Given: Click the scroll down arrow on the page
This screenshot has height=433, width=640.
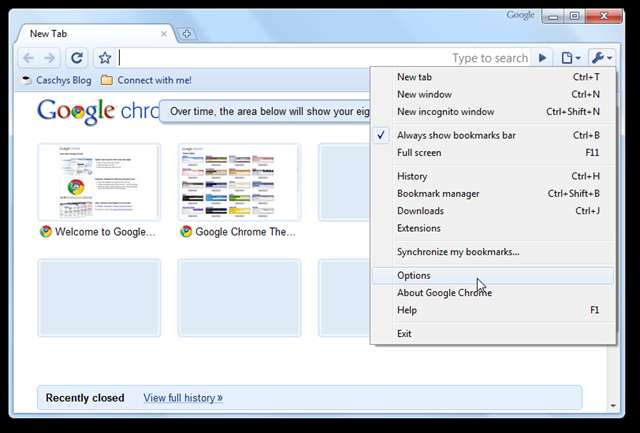Looking at the screenshot, I should [x=613, y=405].
